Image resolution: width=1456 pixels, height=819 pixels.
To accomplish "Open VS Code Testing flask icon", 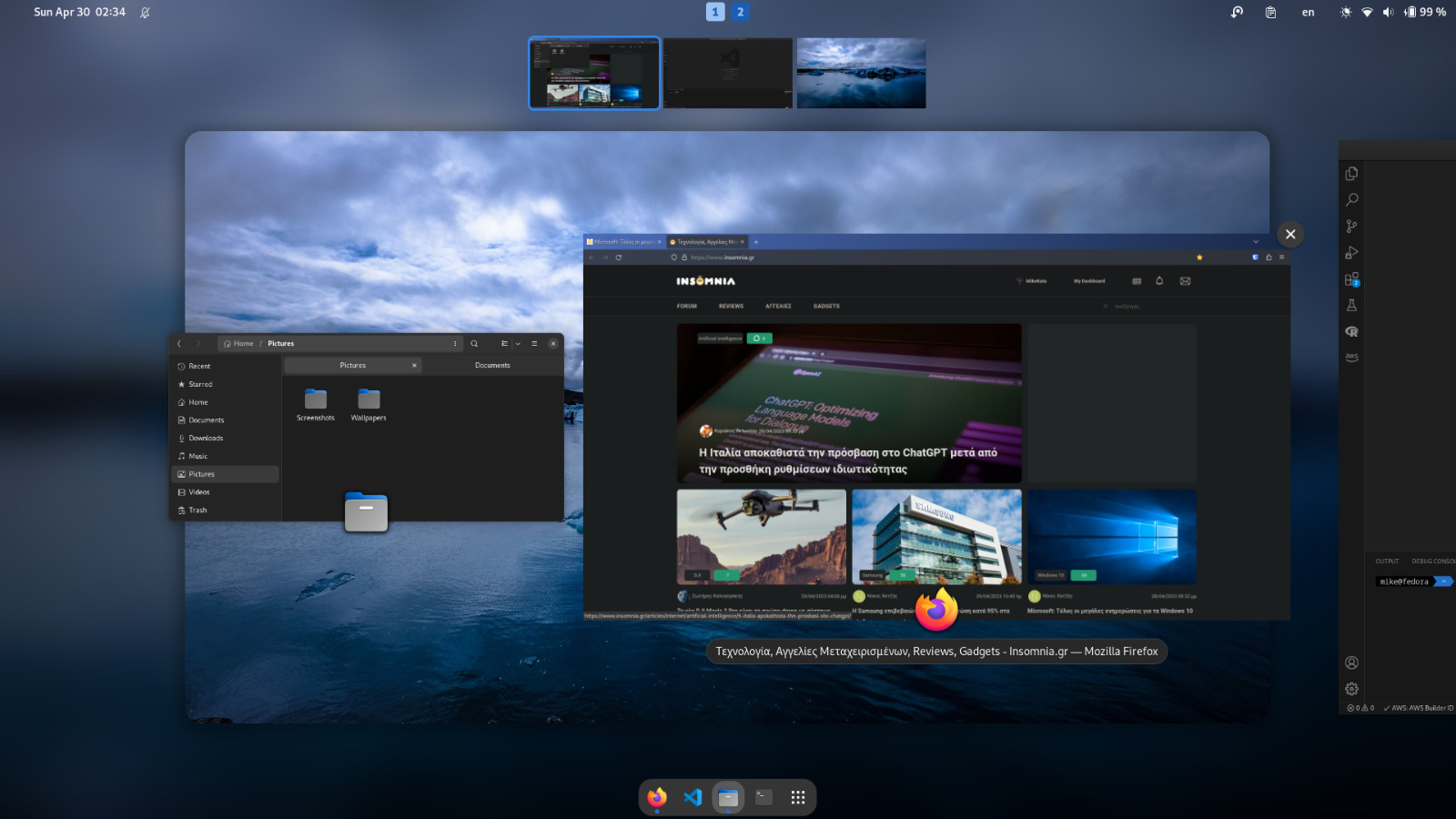I will tap(1351, 305).
